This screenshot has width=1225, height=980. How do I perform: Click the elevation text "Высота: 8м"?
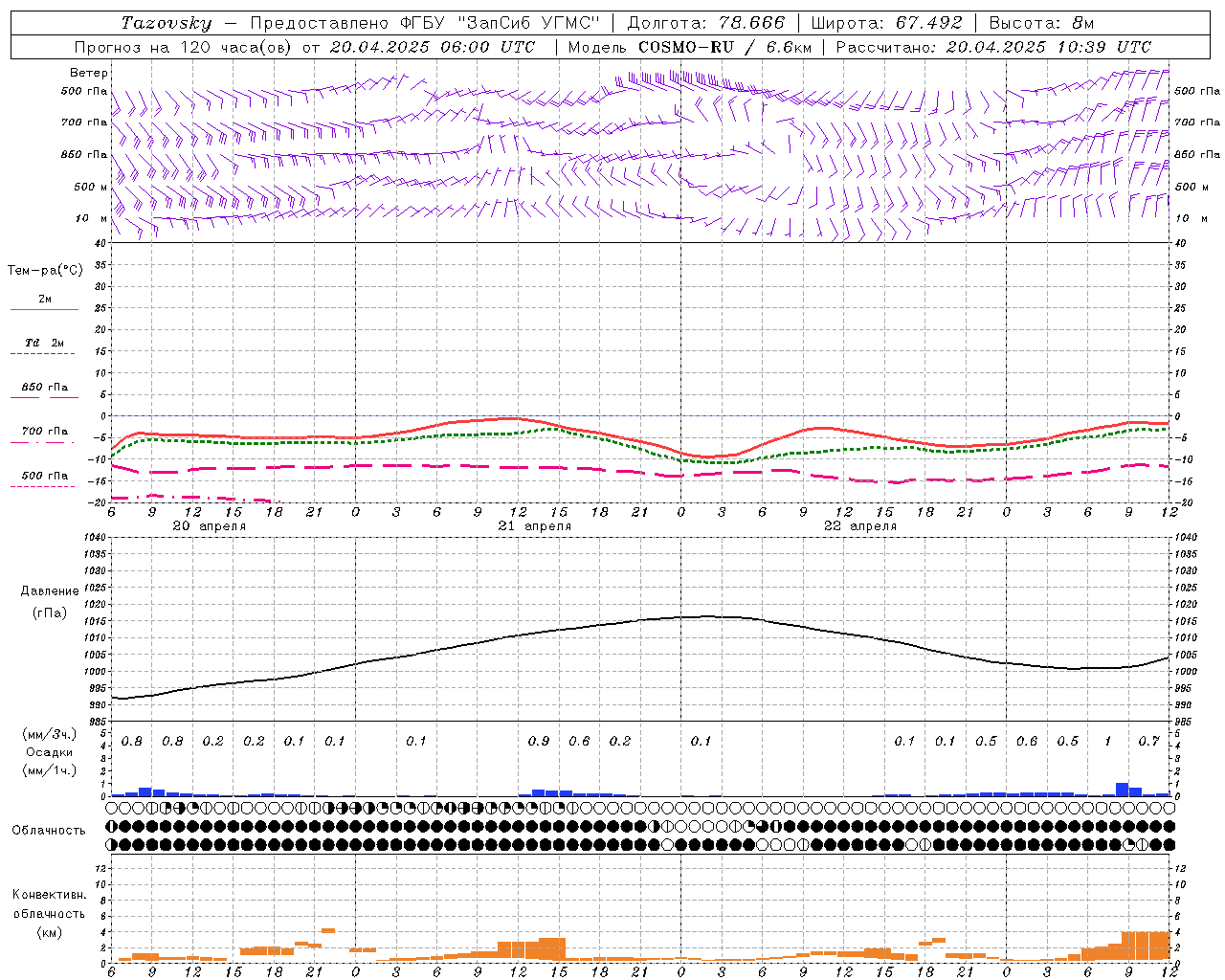pos(1041,23)
